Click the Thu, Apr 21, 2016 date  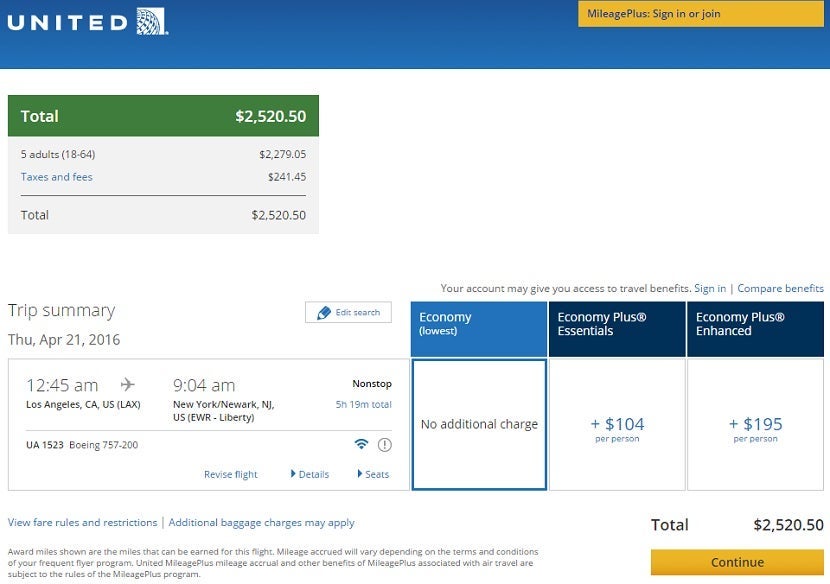pyautogui.click(x=64, y=339)
